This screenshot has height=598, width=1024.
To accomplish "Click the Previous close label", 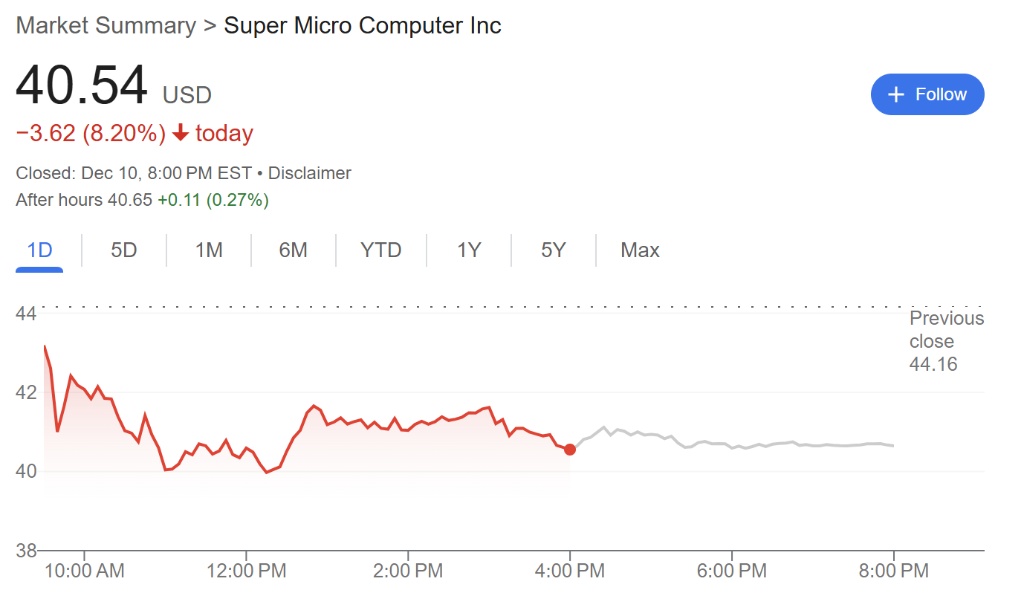I will [946, 330].
